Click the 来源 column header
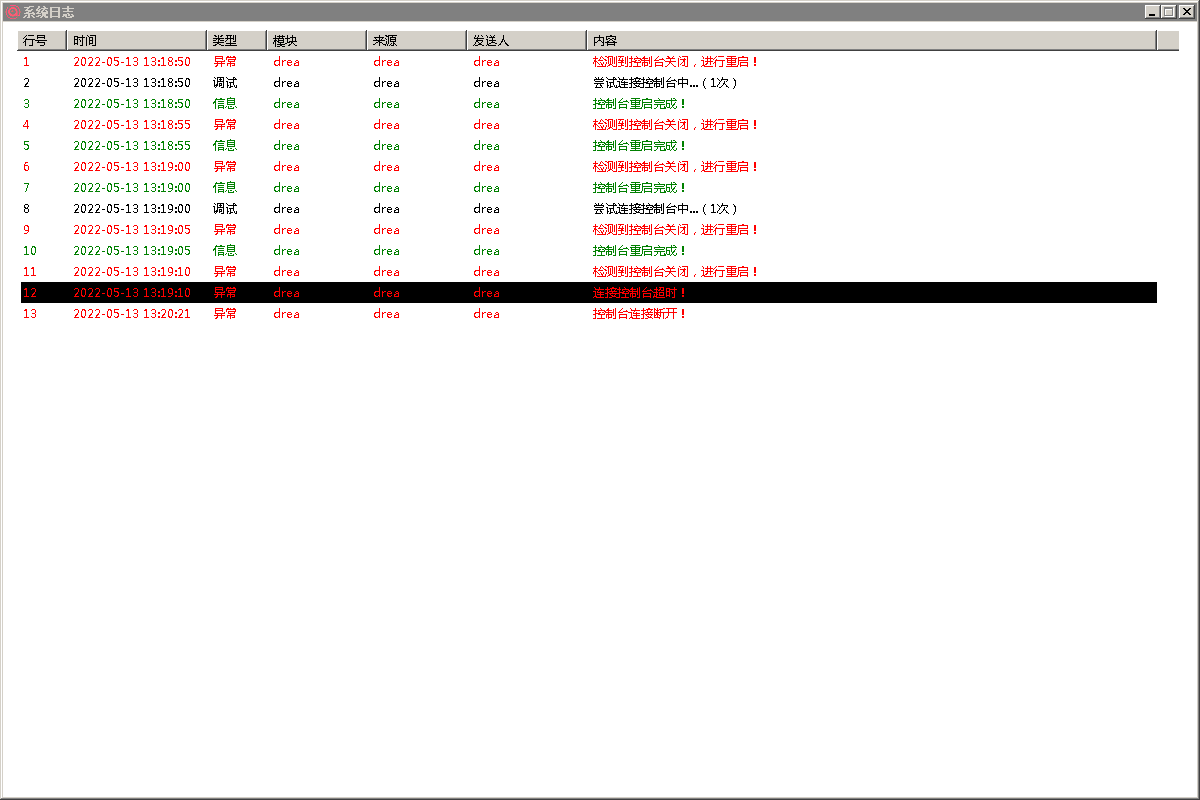 416,41
